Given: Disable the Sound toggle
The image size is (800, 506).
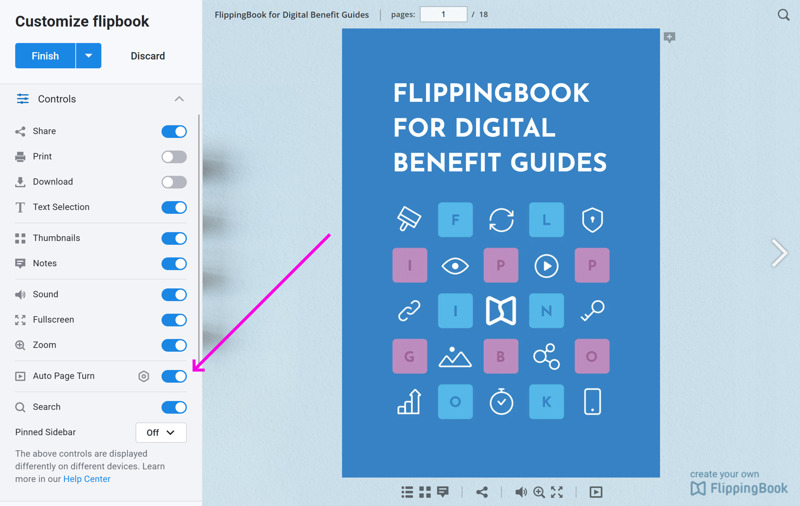Looking at the screenshot, I should [x=174, y=294].
